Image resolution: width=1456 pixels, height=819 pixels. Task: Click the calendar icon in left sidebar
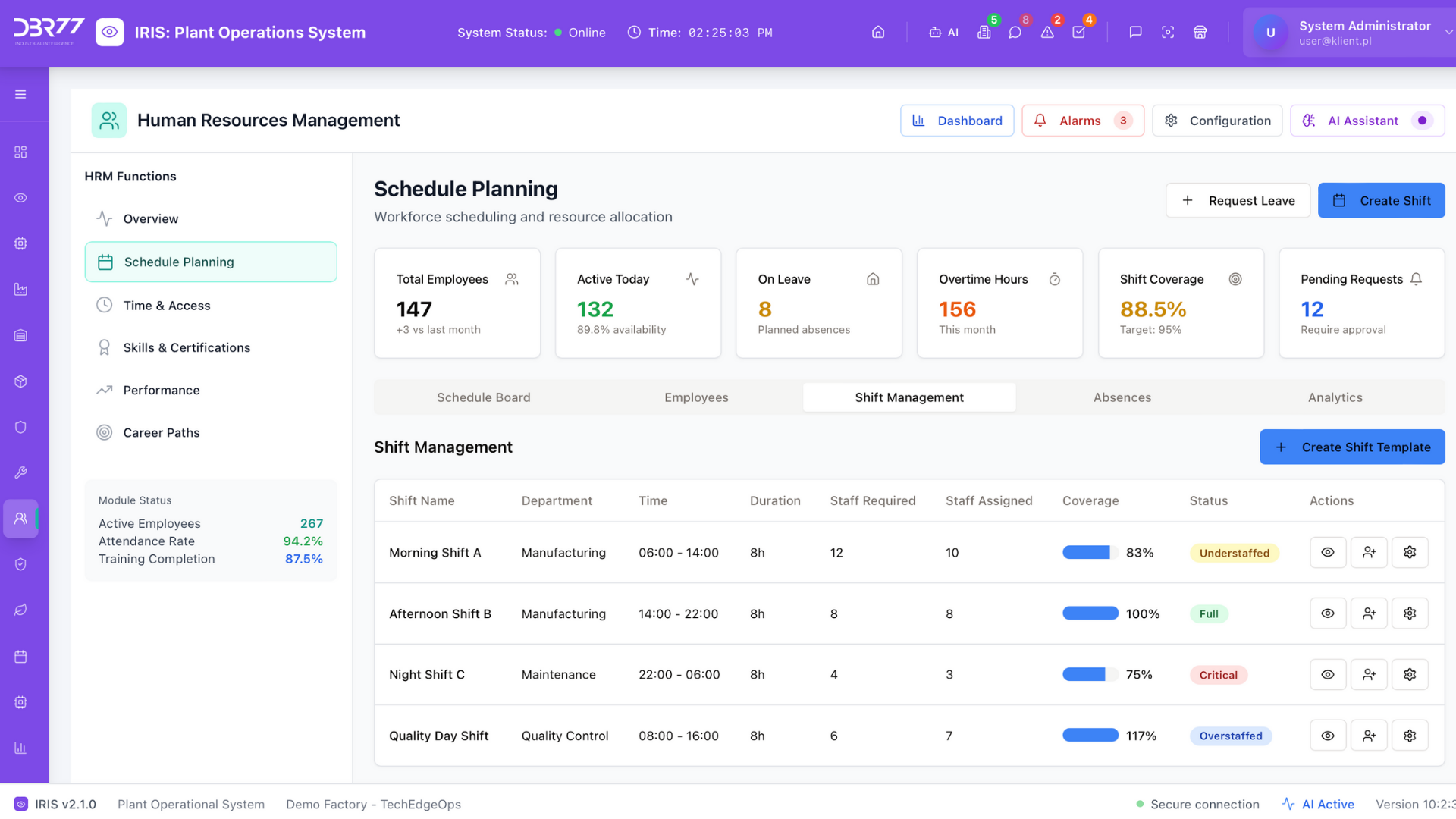(20, 657)
